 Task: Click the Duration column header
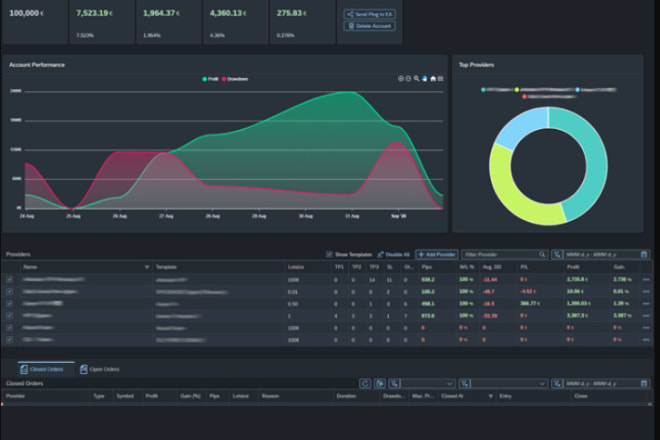(346, 396)
